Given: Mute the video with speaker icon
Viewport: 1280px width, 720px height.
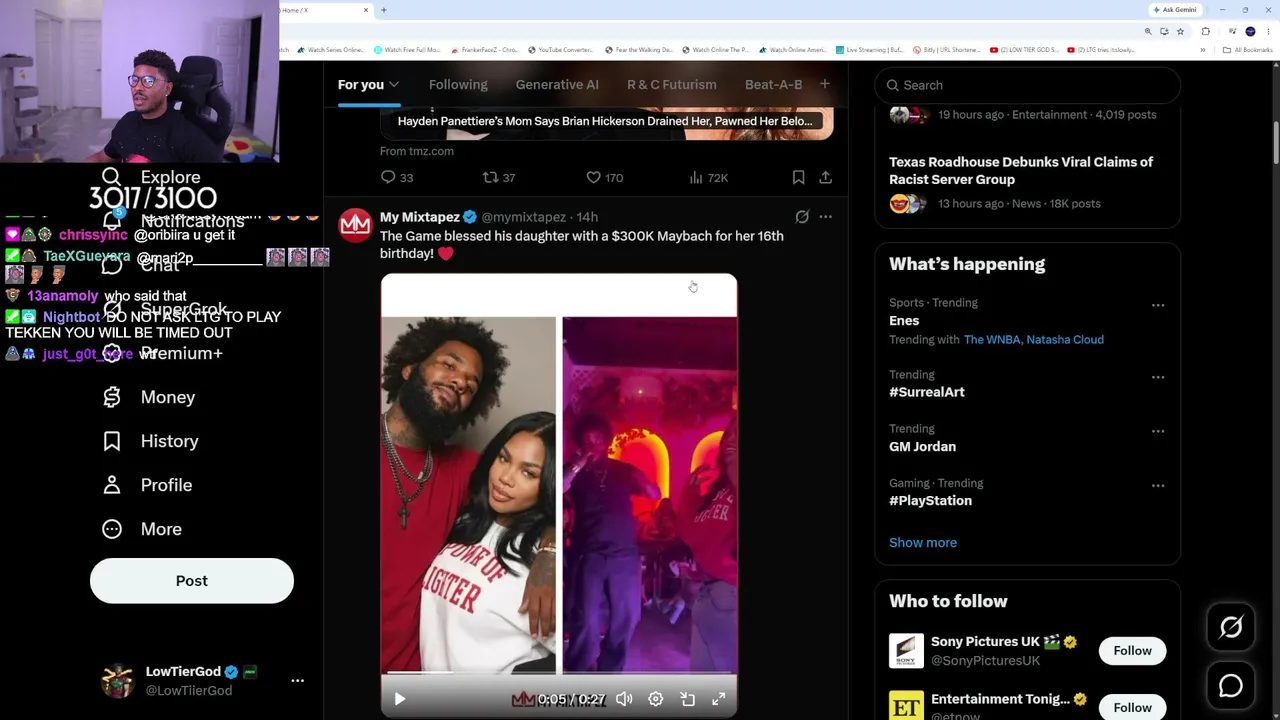Looking at the screenshot, I should pyautogui.click(x=624, y=699).
